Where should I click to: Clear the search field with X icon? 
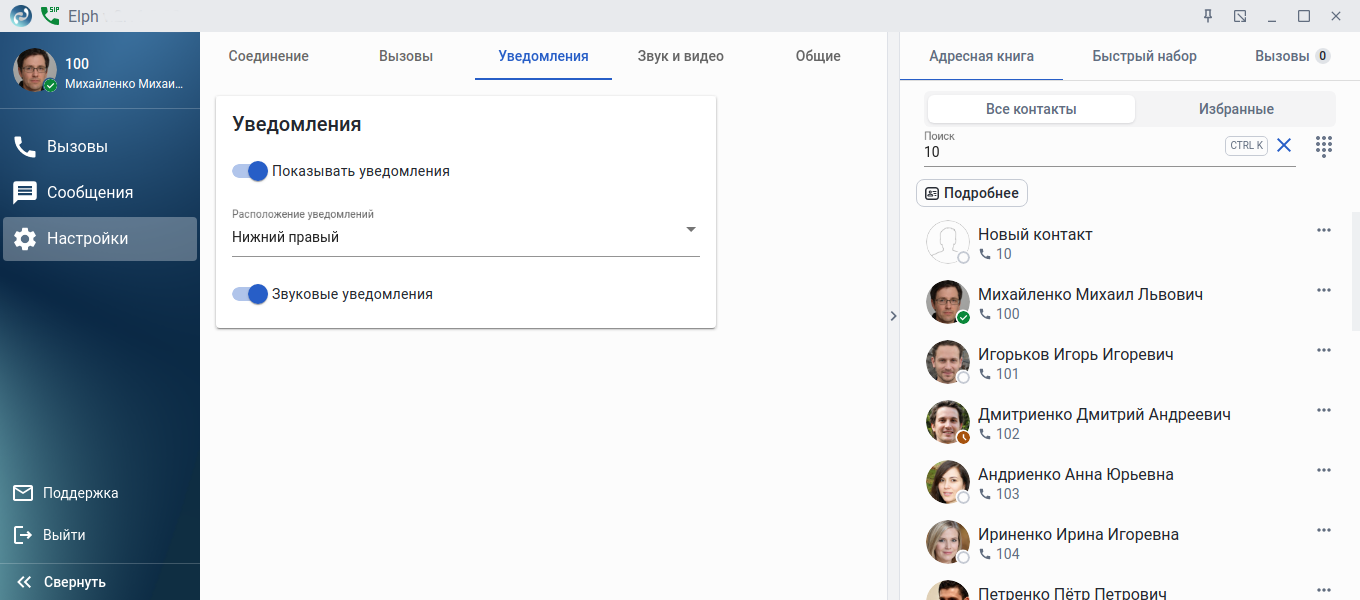click(1284, 146)
